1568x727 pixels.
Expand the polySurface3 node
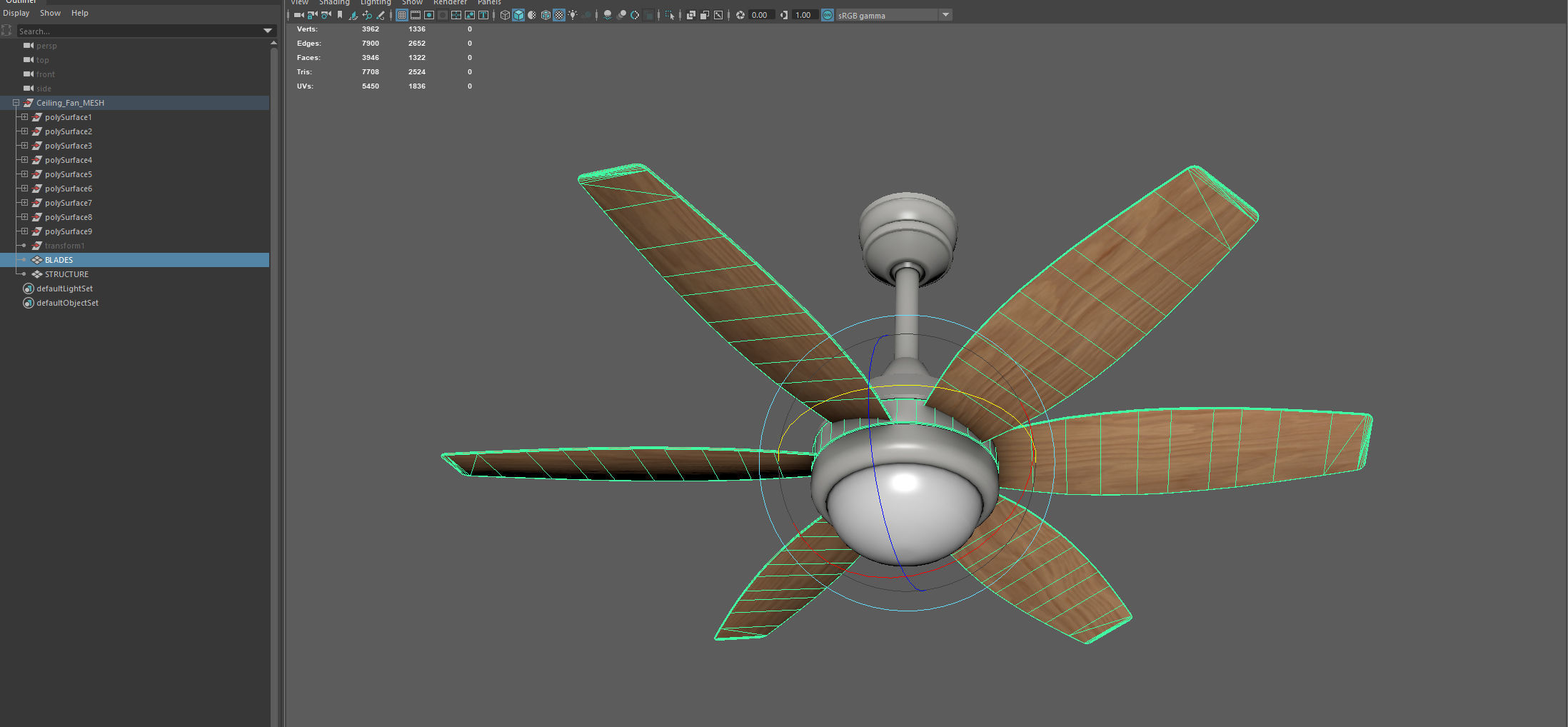click(24, 146)
